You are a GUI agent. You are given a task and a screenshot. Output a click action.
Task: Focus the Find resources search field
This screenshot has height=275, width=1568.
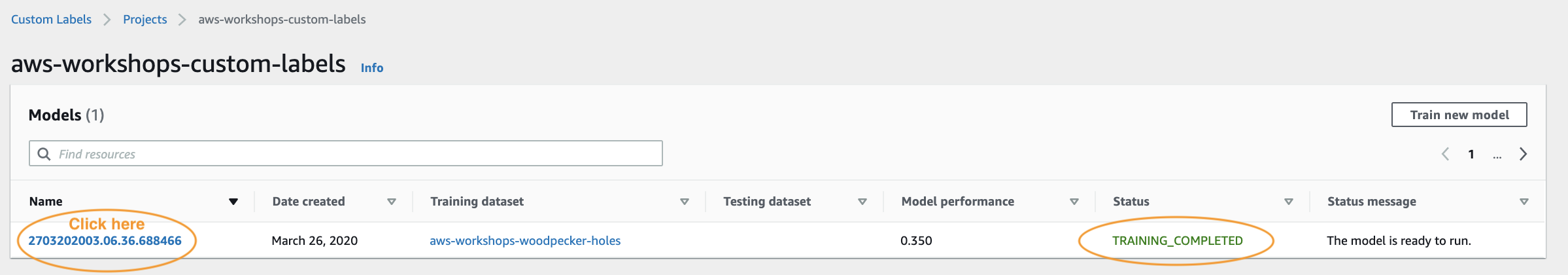346,153
